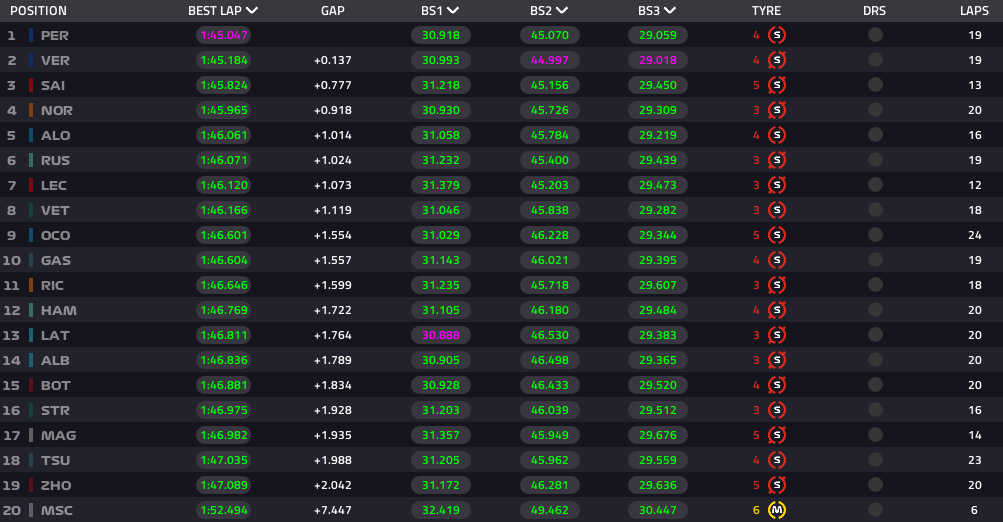Toggle the DRS indicator for VER
This screenshot has width=1003, height=522.
[x=875, y=60]
